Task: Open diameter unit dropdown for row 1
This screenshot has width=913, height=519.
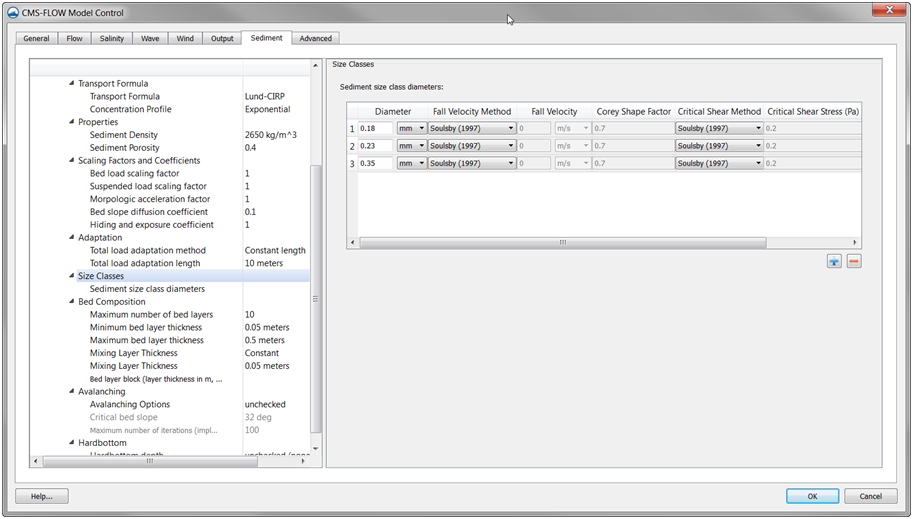Action: tap(412, 128)
